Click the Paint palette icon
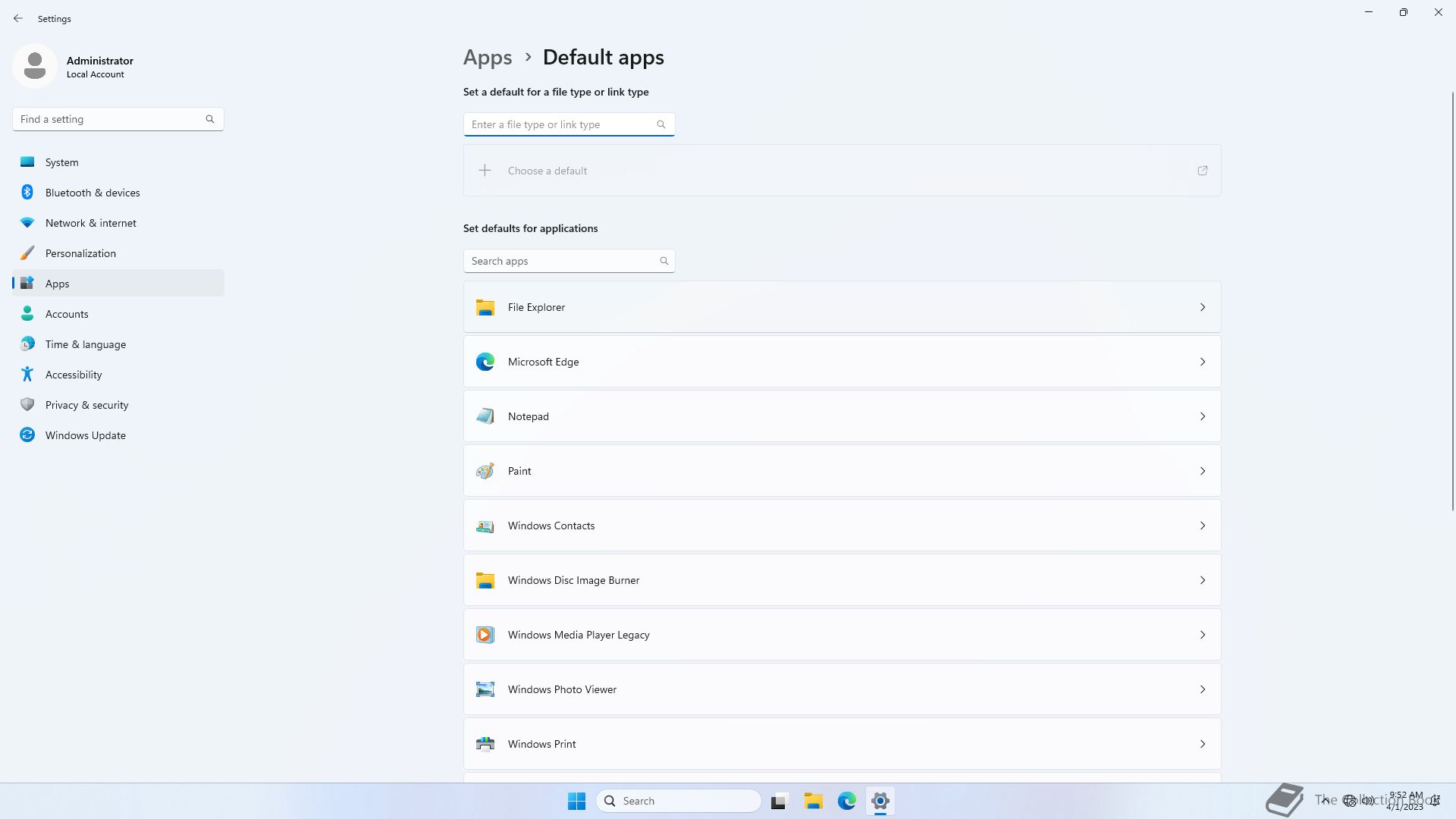 485,471
